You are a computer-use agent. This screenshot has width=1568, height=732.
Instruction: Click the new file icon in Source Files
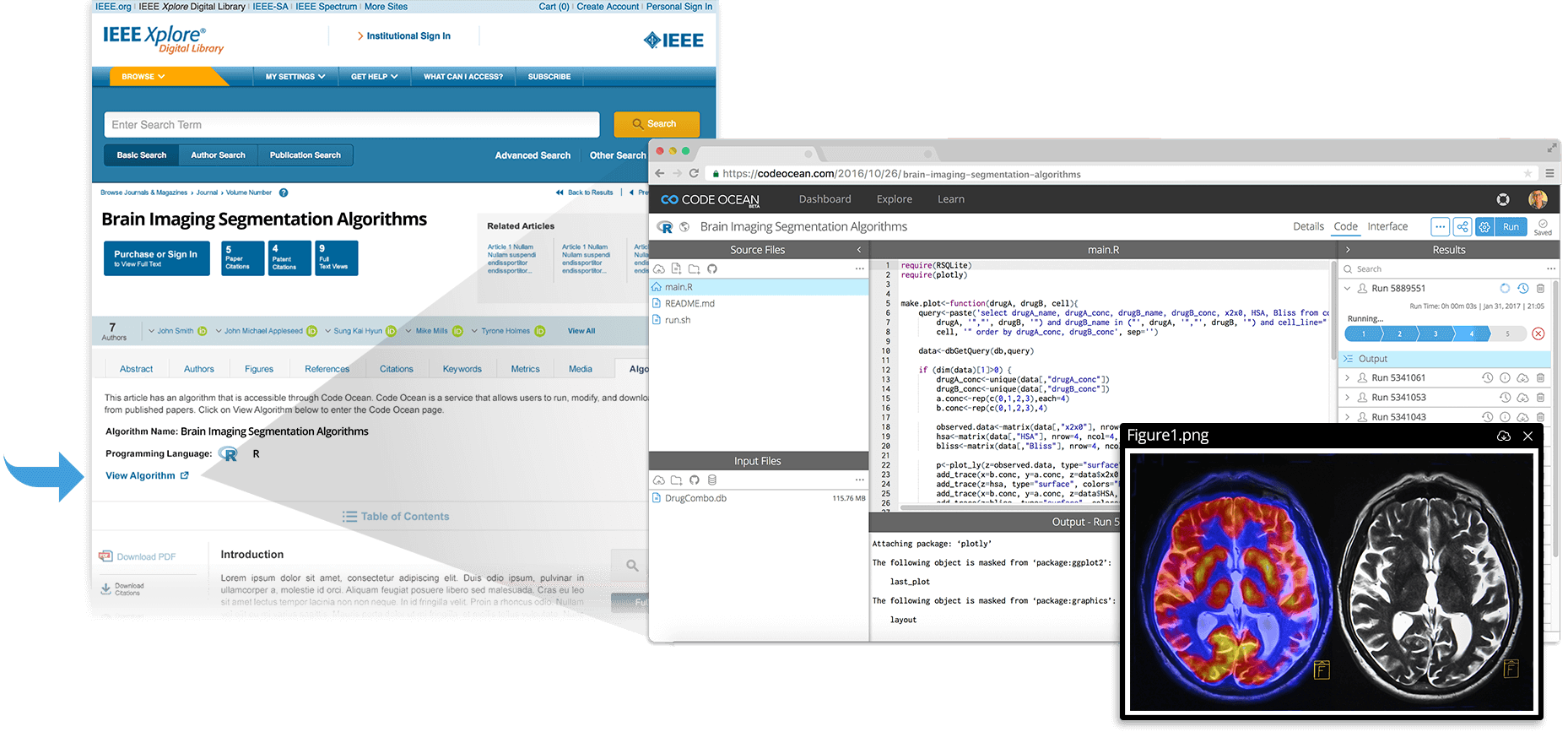tap(676, 269)
